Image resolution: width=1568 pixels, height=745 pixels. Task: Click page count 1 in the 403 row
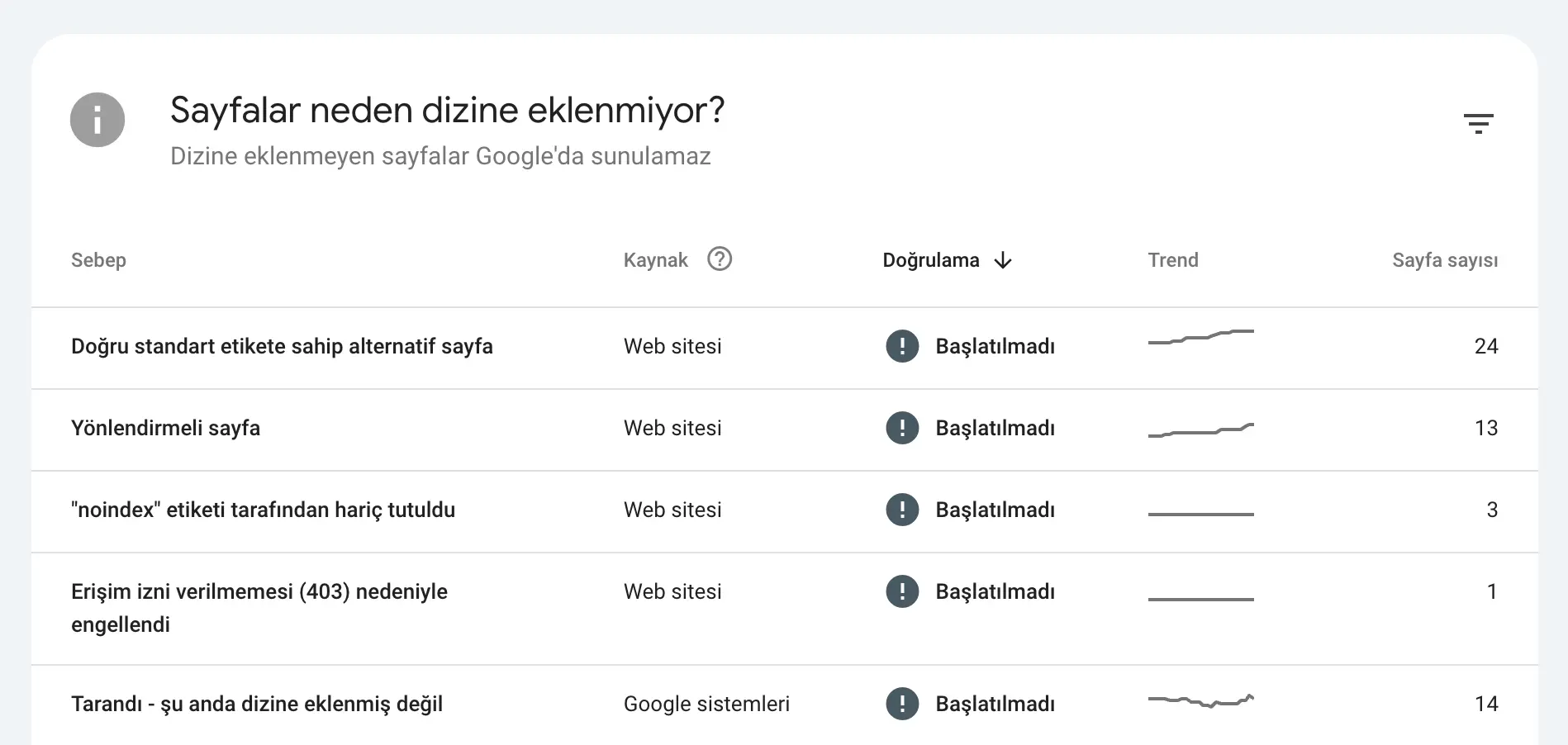[1492, 591]
